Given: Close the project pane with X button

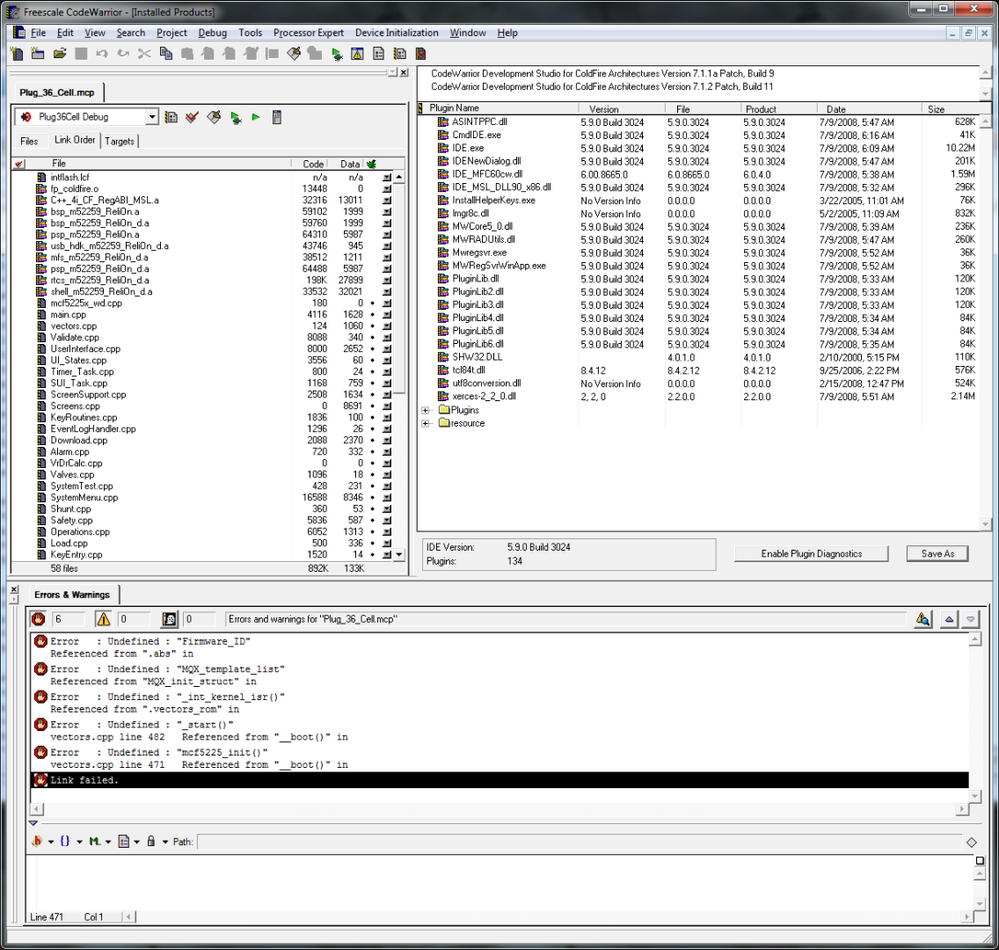Looking at the screenshot, I should [404, 73].
